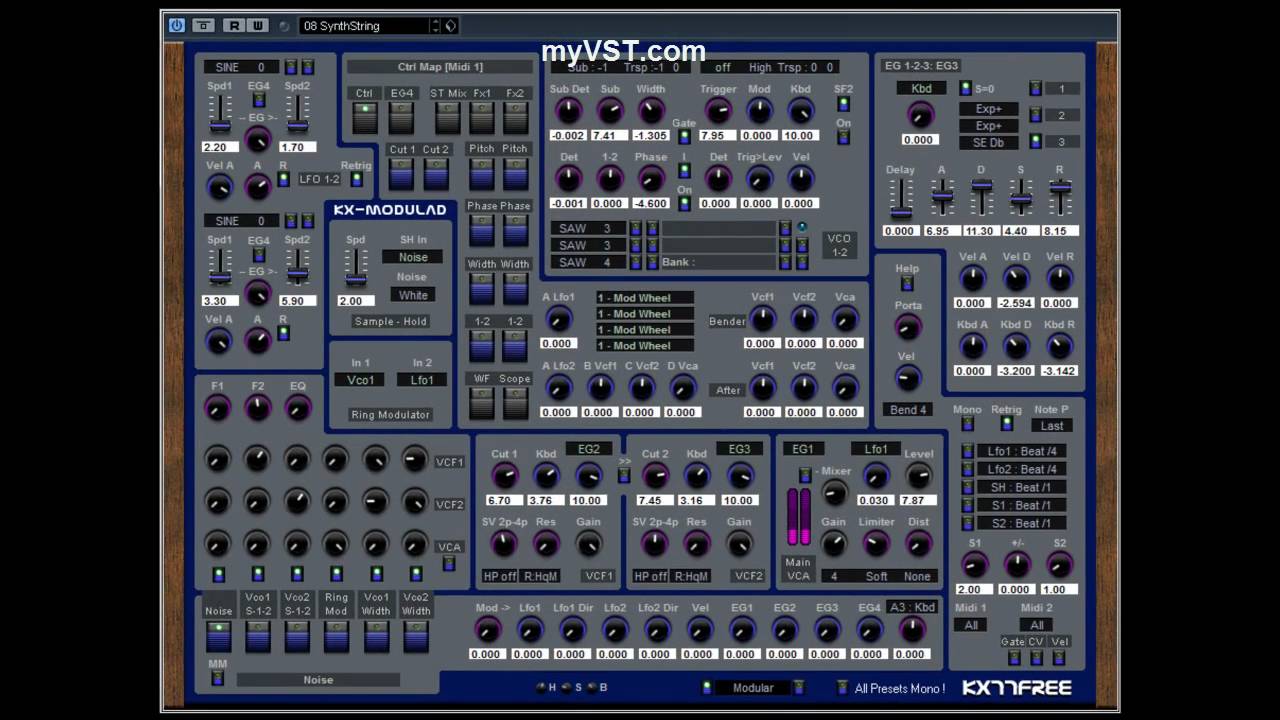Select the S1 : Beat /1 row

(x=1021, y=505)
